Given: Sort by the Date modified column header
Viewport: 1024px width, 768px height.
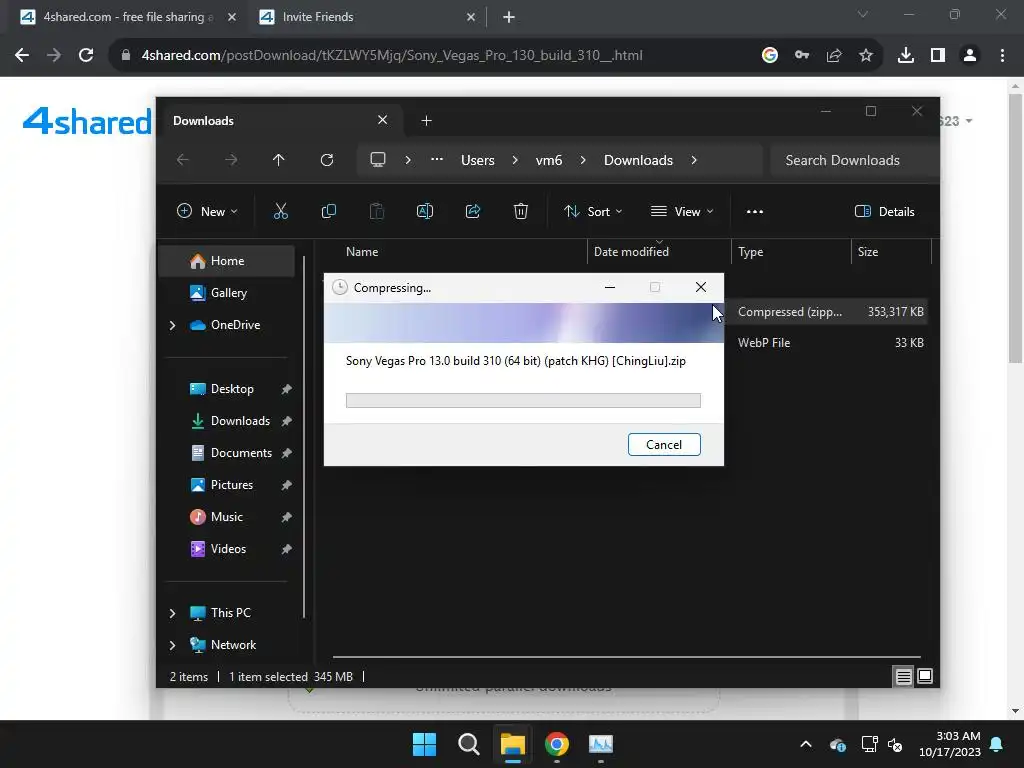Looking at the screenshot, I should [632, 252].
